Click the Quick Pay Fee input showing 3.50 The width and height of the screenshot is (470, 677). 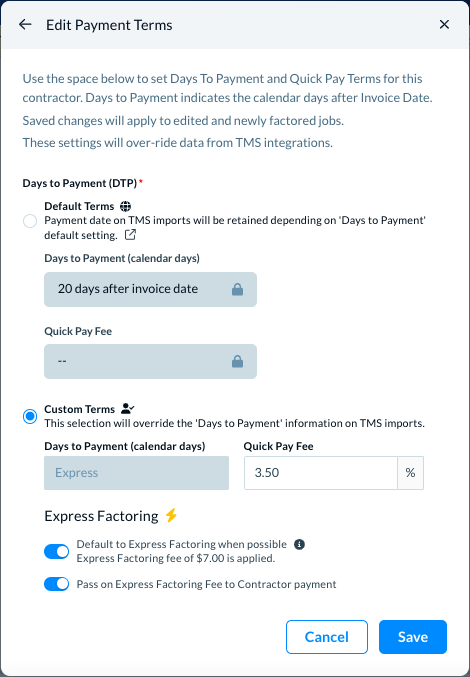[321, 473]
